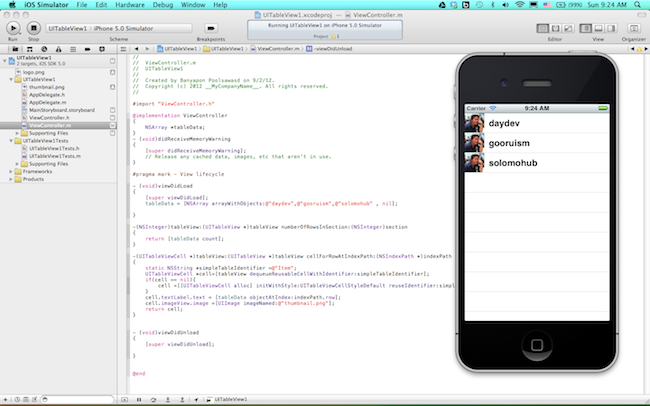Viewport: 650px width, 406px height.
Task: Show the Log navigator tab icon
Action: (x=102, y=49)
